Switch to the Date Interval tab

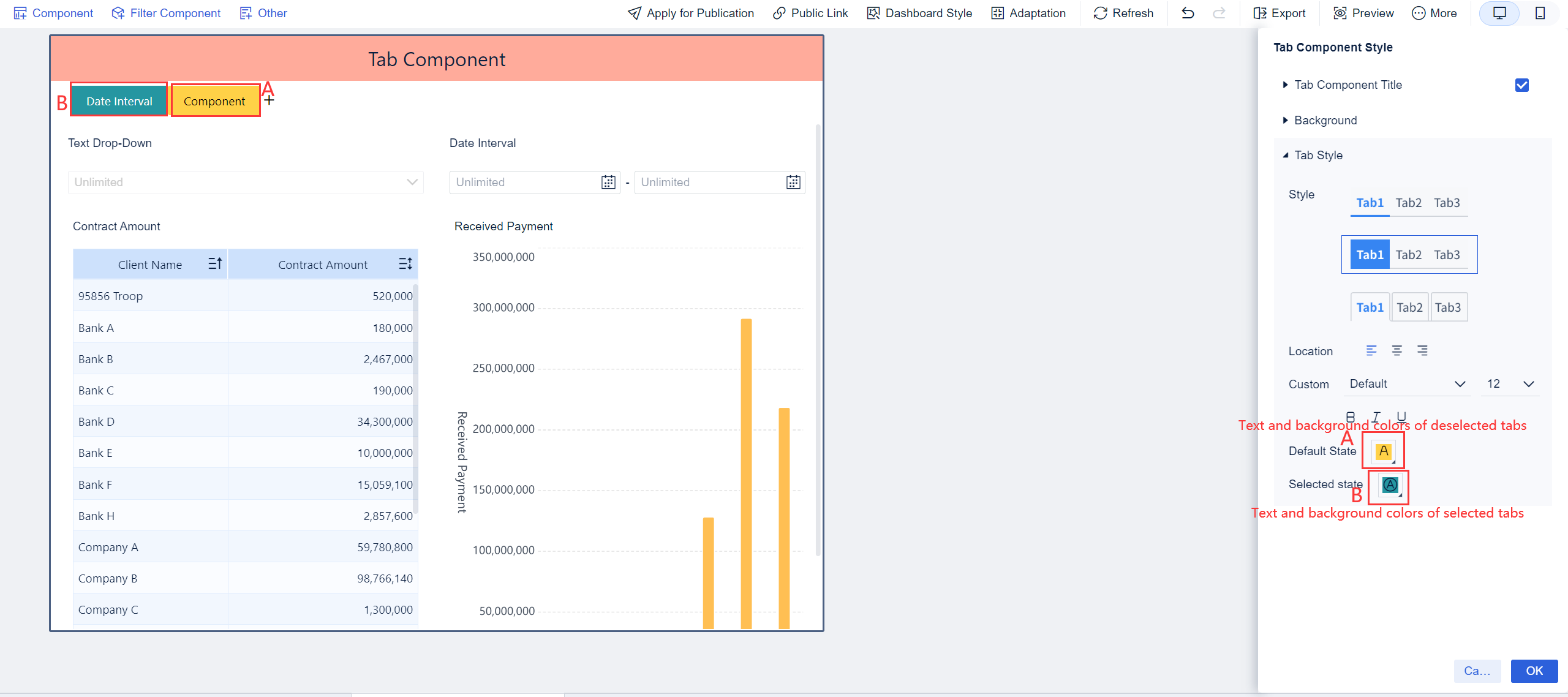point(118,100)
